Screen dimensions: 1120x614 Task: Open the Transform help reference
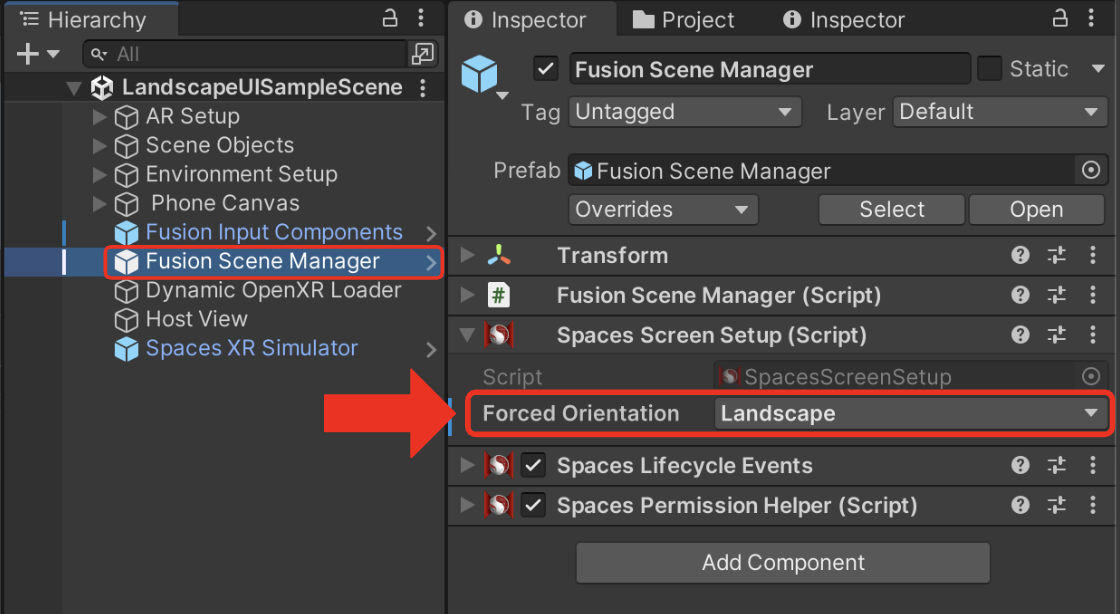click(x=1020, y=255)
